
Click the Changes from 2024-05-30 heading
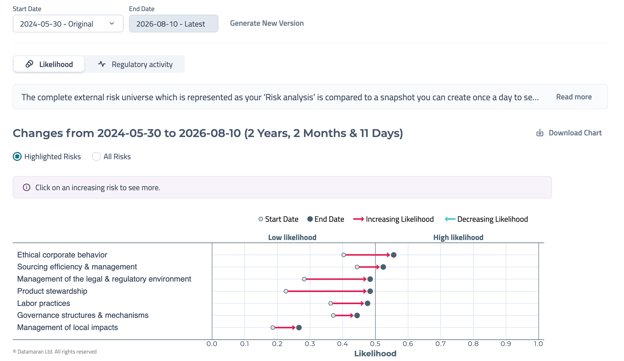pos(208,133)
